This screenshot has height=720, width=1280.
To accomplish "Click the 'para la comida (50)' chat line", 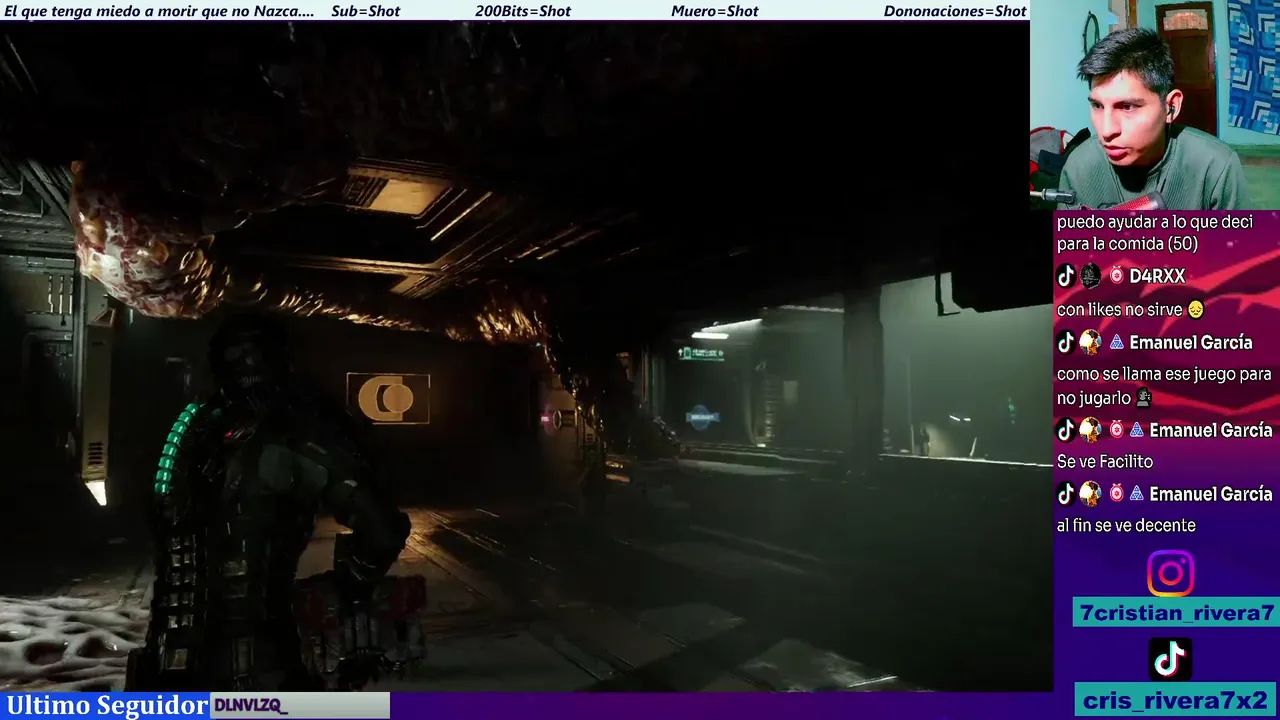I will 1127,244.
